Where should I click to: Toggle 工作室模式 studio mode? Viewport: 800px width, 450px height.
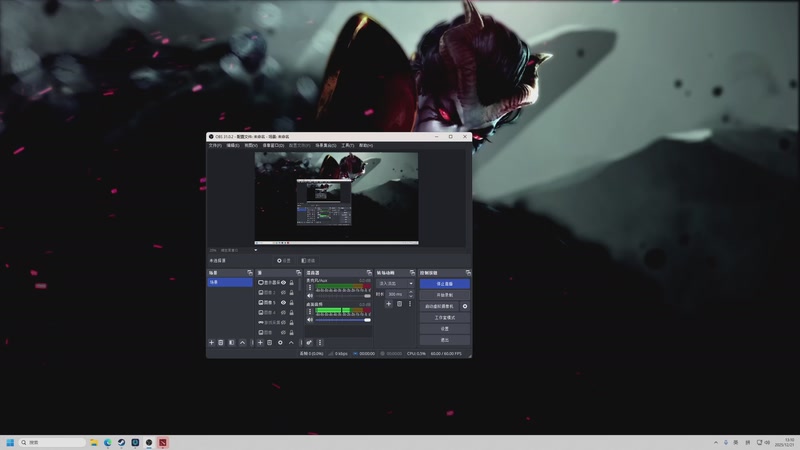445,317
